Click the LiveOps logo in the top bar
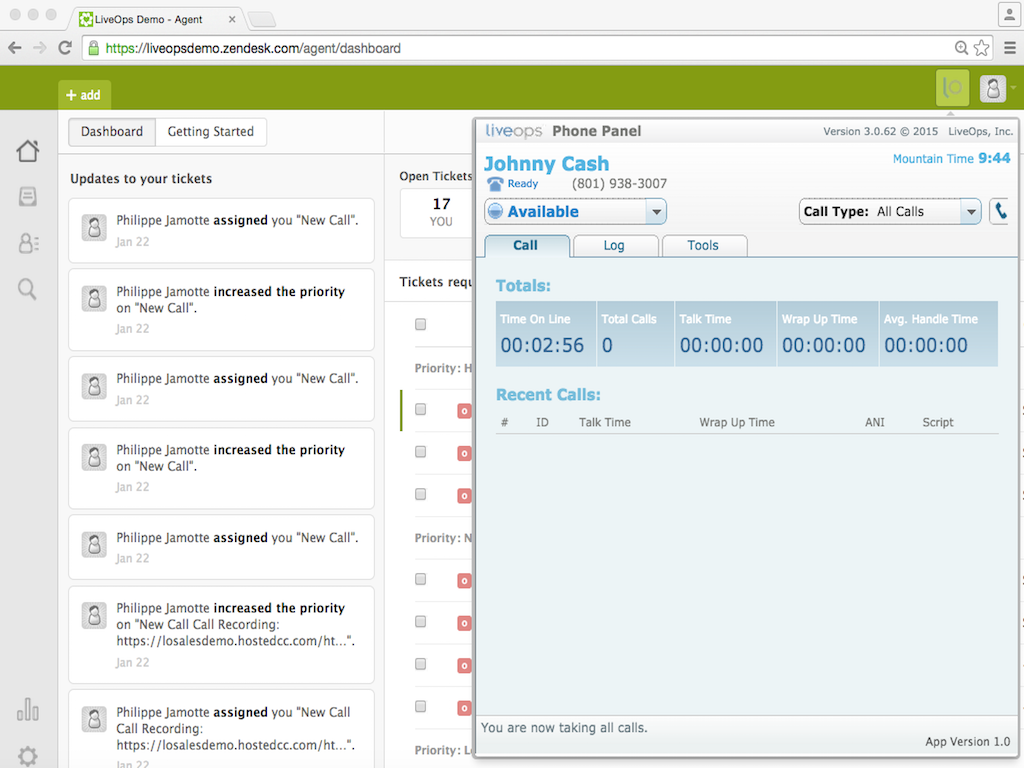The image size is (1024, 768). [x=951, y=88]
